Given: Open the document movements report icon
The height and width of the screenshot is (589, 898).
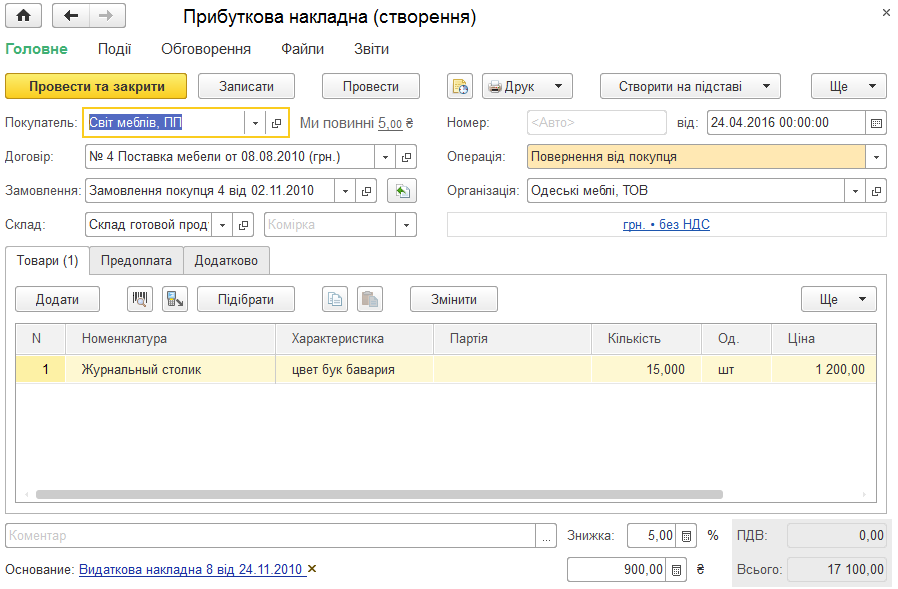Looking at the screenshot, I should click(x=460, y=87).
